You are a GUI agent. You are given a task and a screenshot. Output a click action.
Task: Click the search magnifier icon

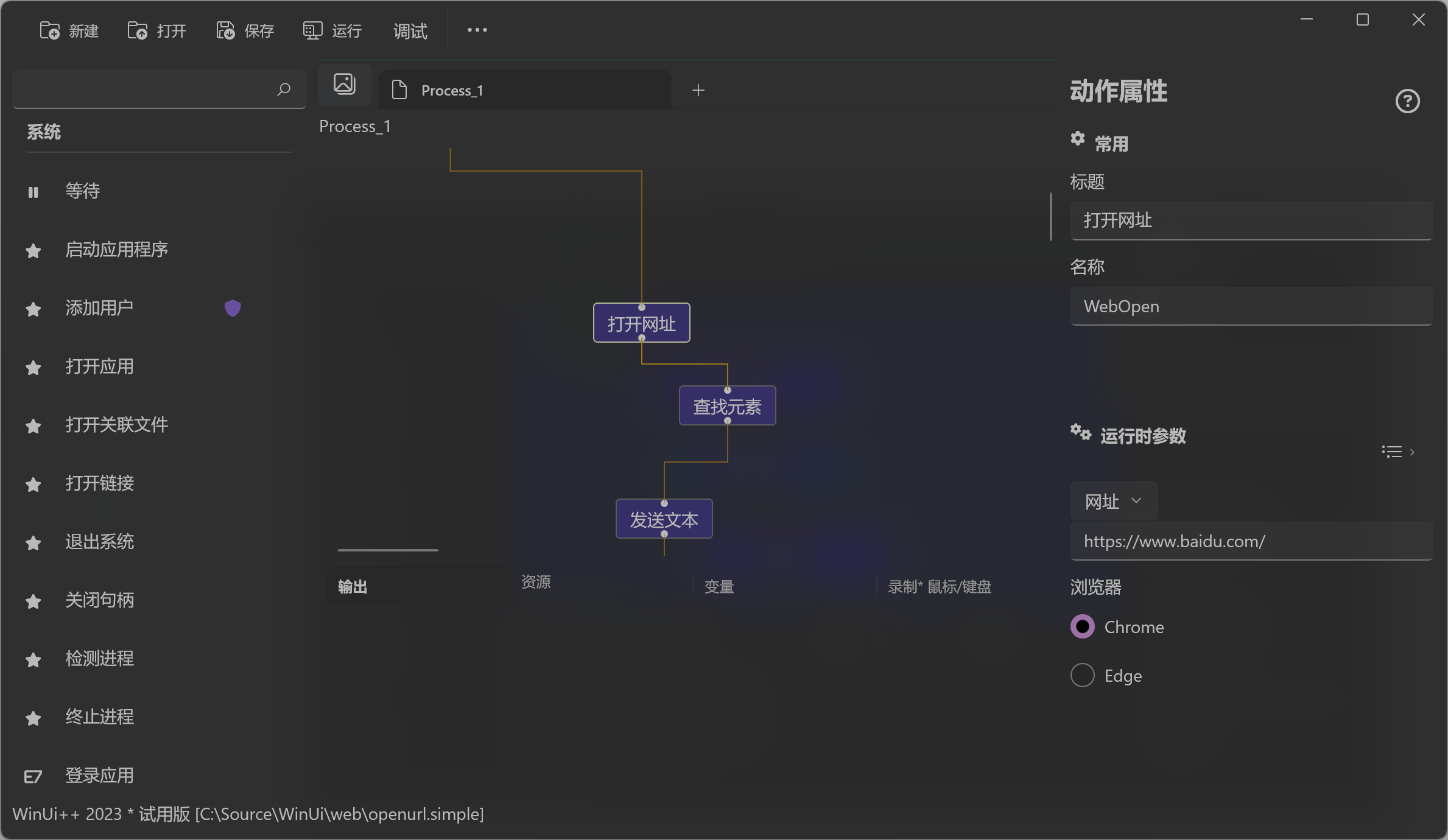283,89
